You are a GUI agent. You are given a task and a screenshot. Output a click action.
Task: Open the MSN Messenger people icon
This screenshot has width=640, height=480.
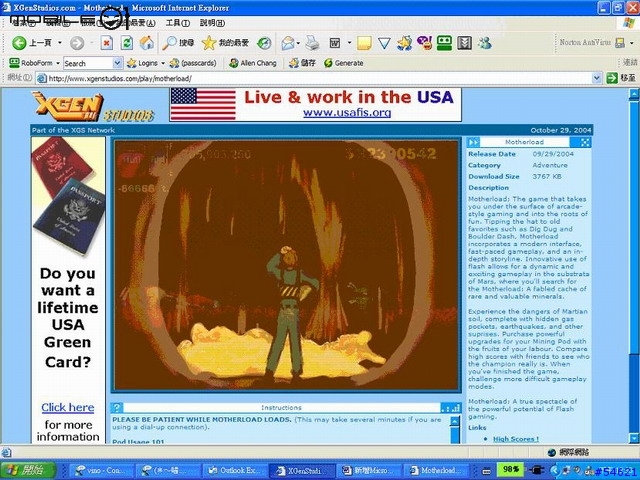(x=485, y=43)
